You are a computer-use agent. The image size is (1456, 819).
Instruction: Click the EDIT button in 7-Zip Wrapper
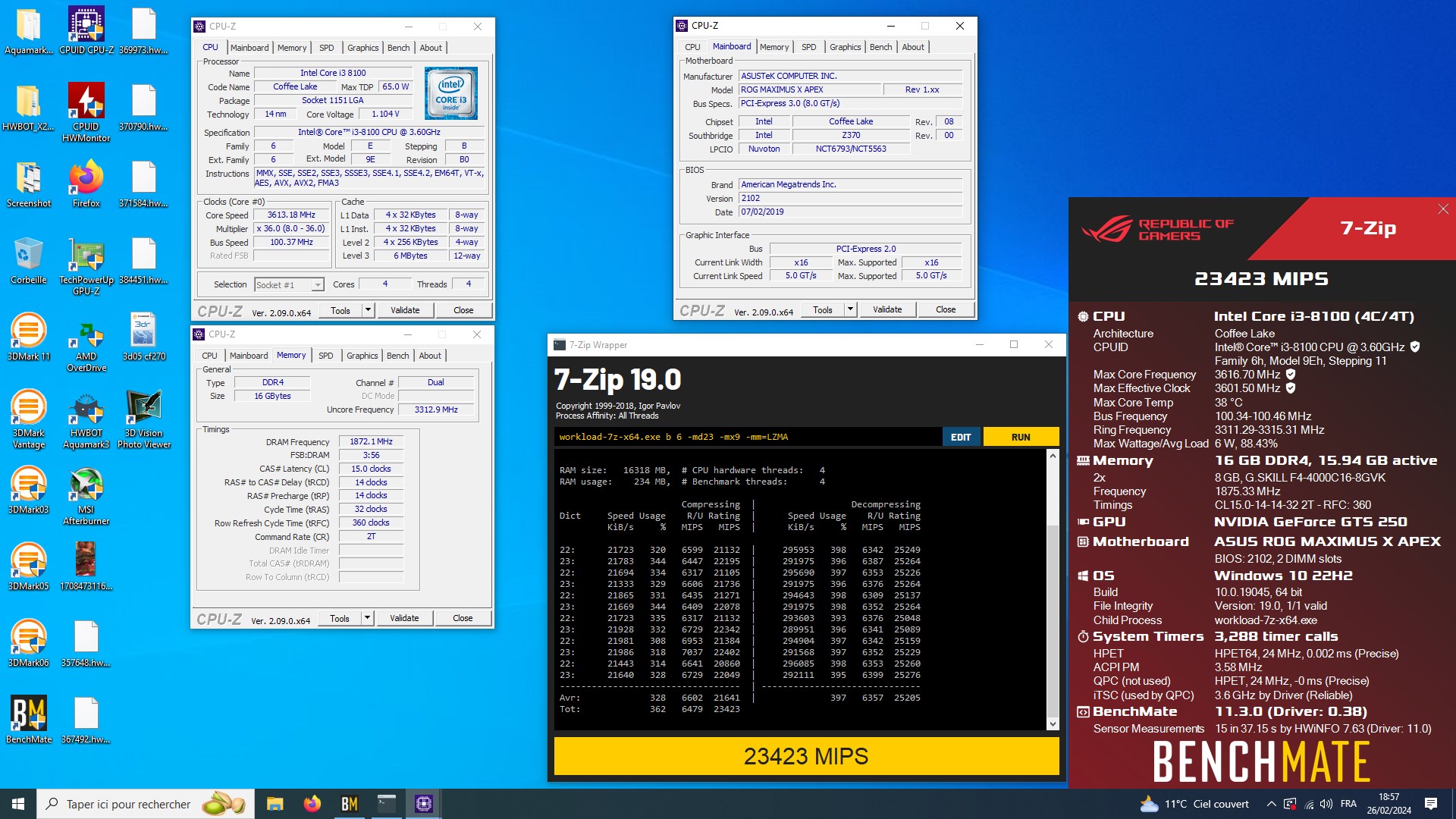(961, 437)
